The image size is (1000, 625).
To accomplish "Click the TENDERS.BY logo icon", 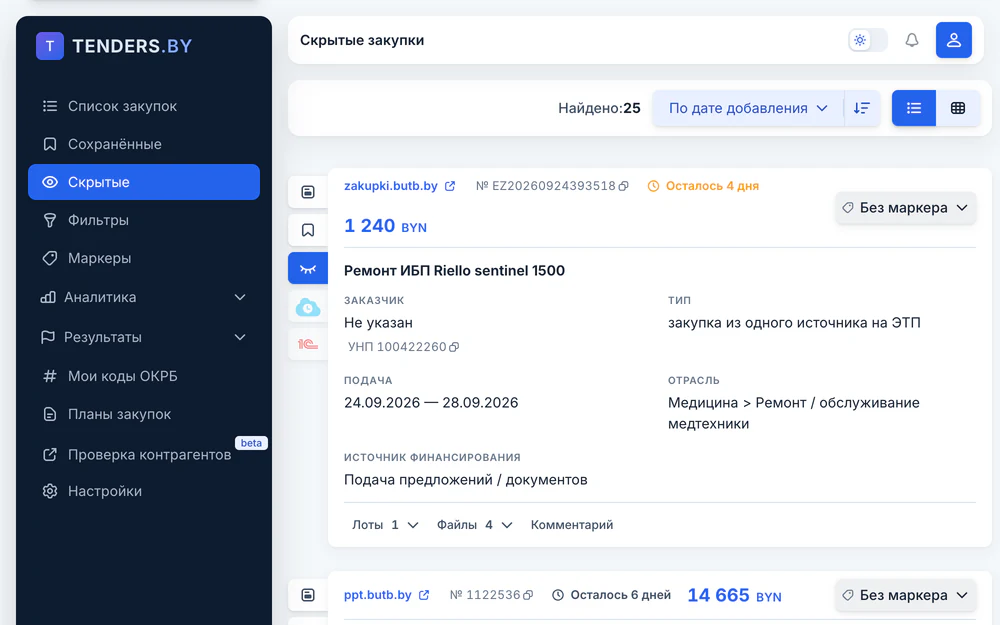I will pos(50,46).
